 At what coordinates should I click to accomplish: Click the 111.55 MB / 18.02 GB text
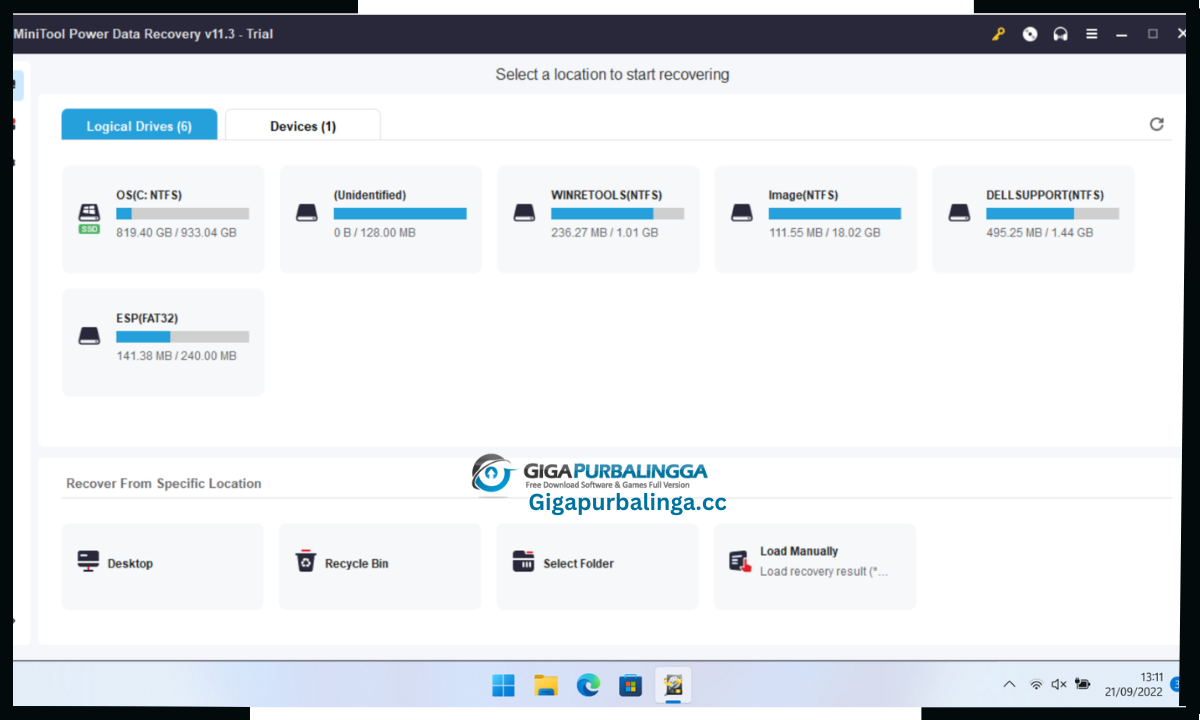[x=824, y=233]
